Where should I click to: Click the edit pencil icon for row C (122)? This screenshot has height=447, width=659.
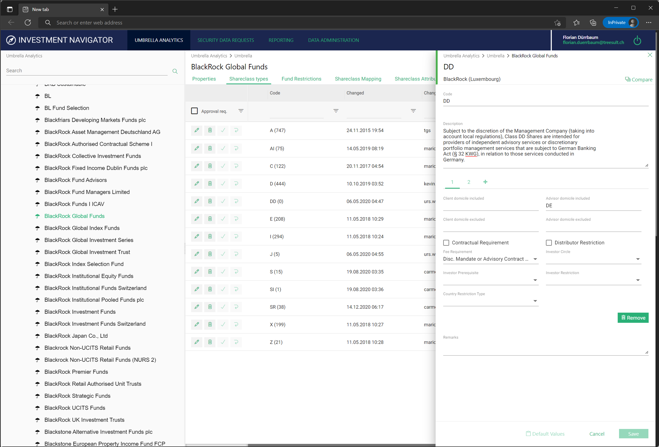[x=196, y=166]
